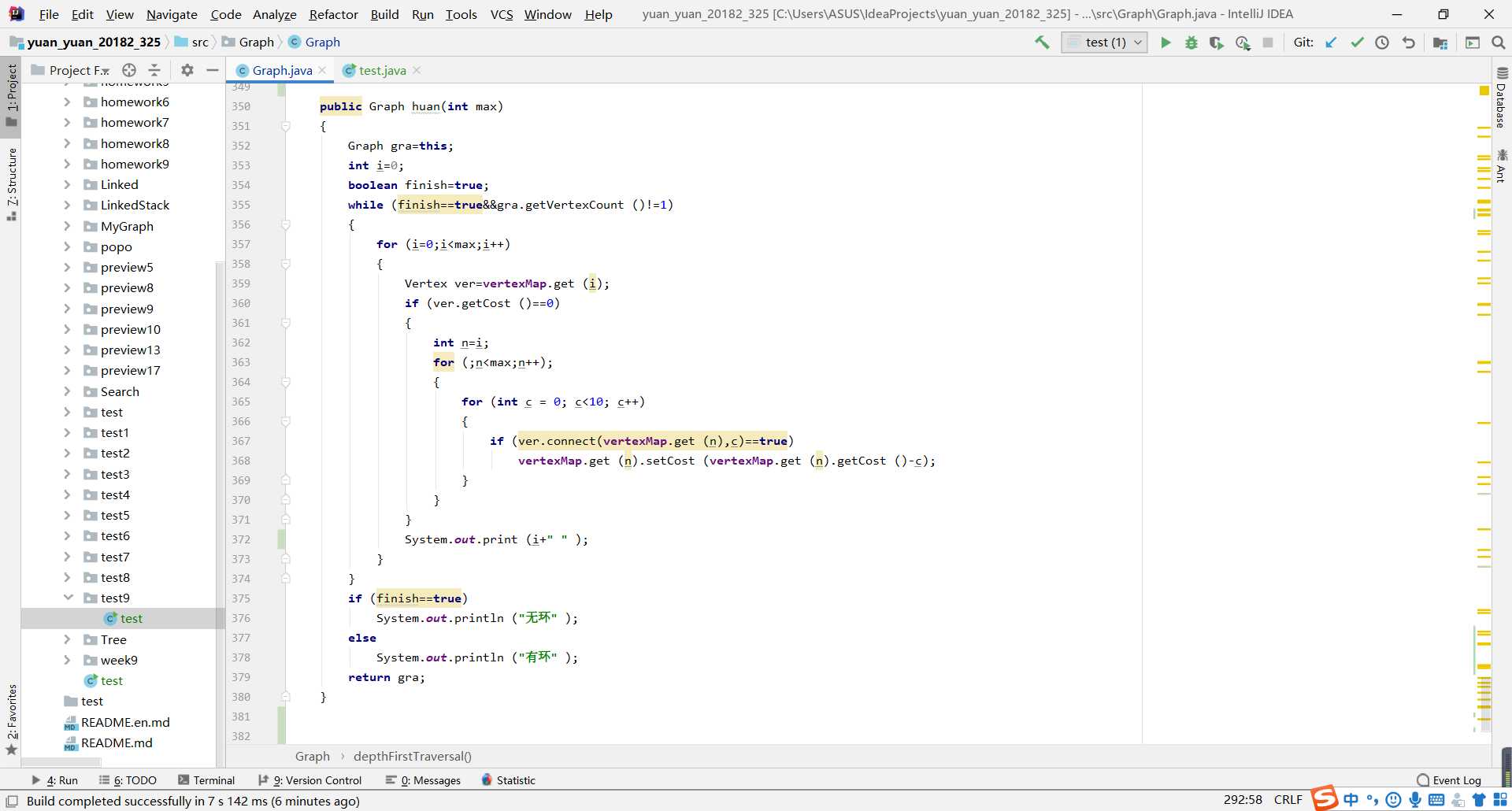The image size is (1512, 811).
Task: Click the CRLF line separator indicator
Action: 1288,800
